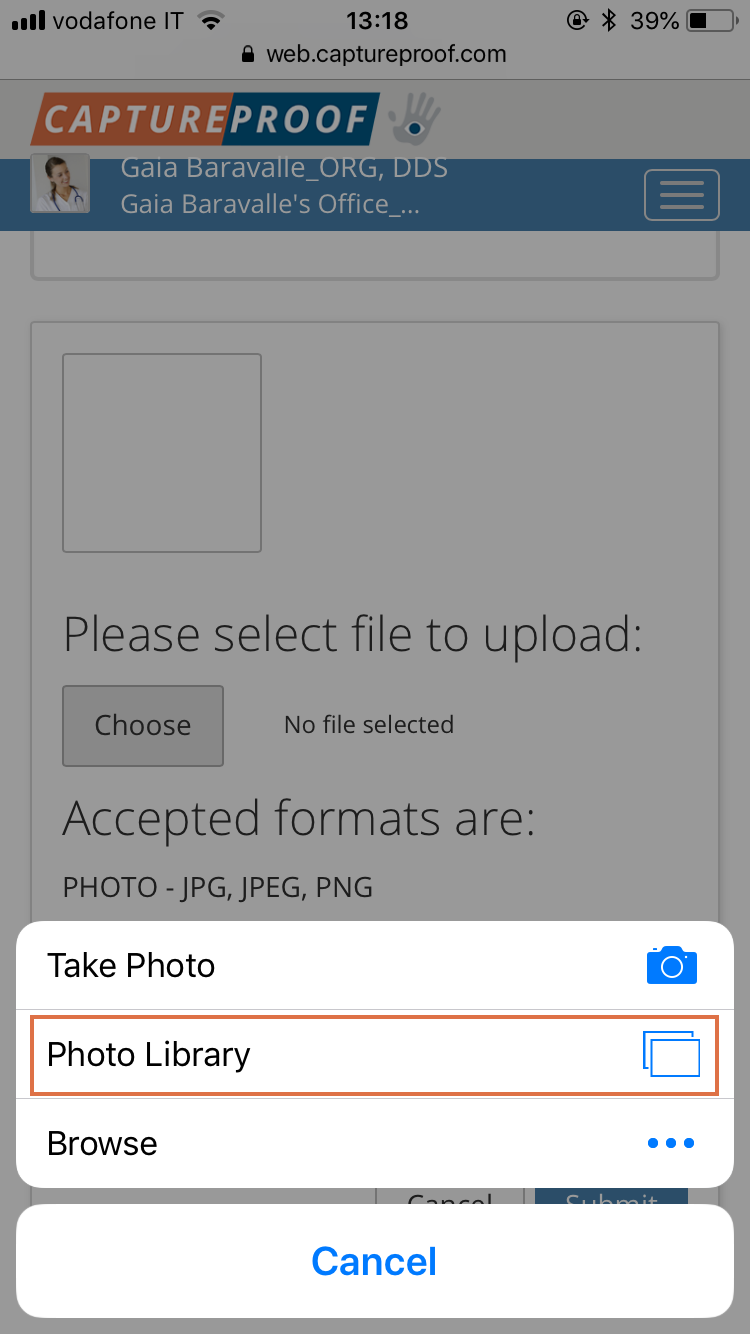750x1334 pixels.
Task: Open the hamburger navigation menu
Action: coord(682,195)
